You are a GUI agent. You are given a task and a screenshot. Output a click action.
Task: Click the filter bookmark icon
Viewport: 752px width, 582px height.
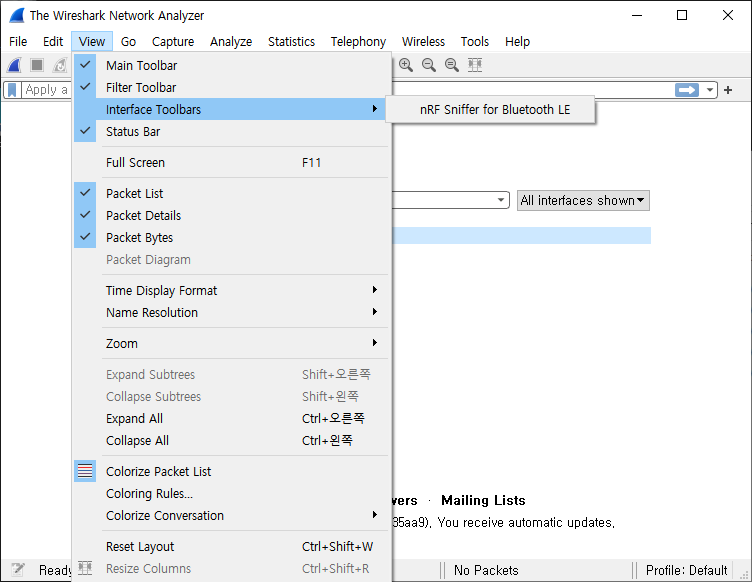(x=12, y=90)
